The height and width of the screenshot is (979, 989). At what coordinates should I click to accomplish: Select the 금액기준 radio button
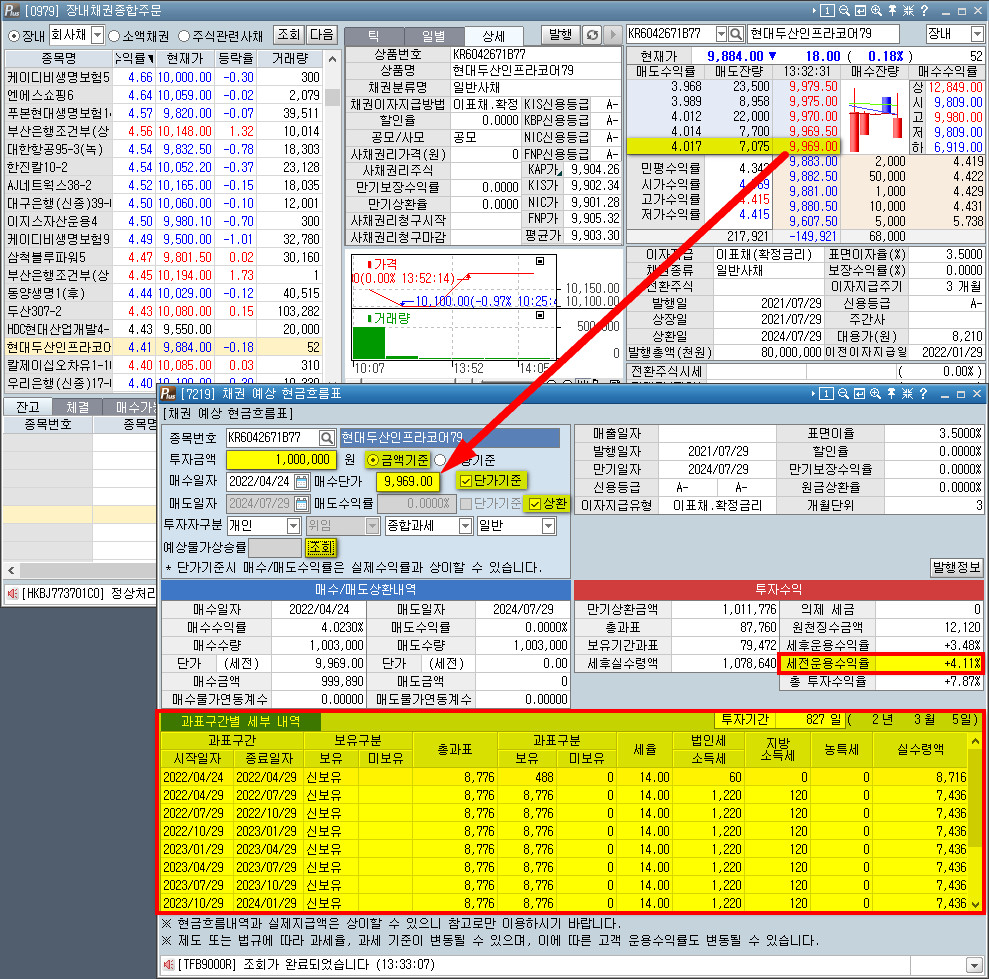click(373, 460)
